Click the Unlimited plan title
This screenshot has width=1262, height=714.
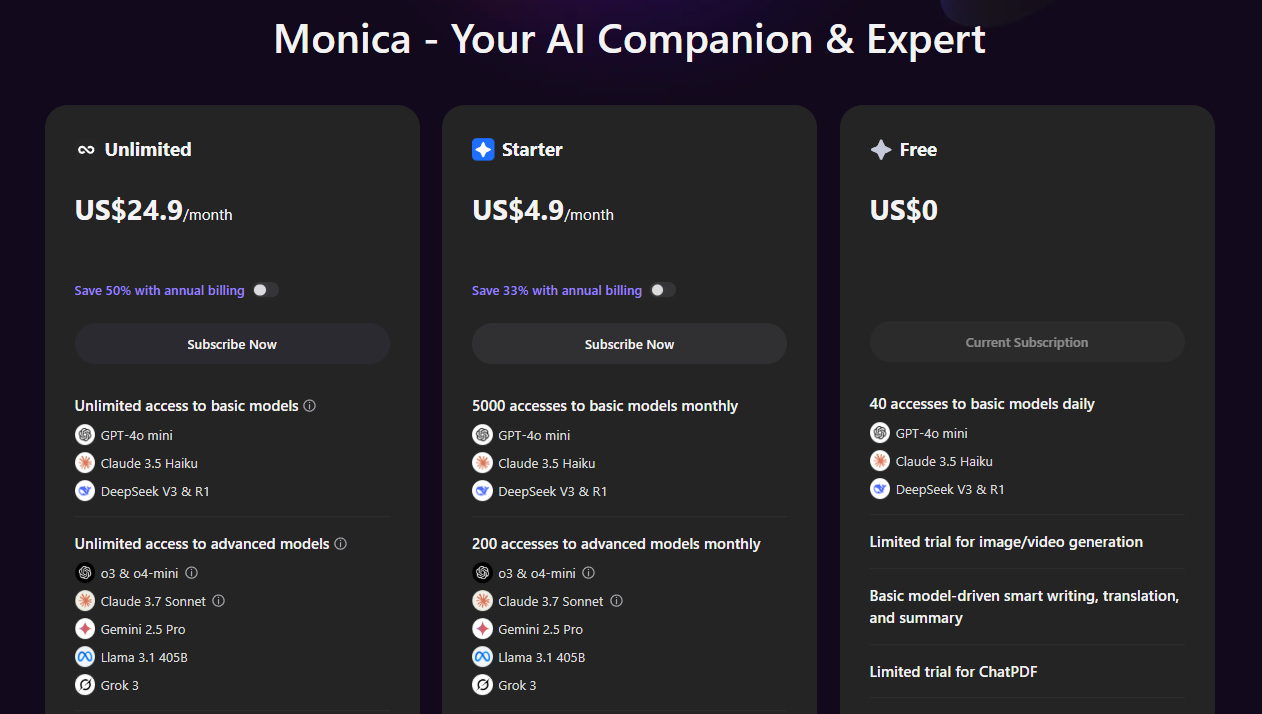coord(148,150)
